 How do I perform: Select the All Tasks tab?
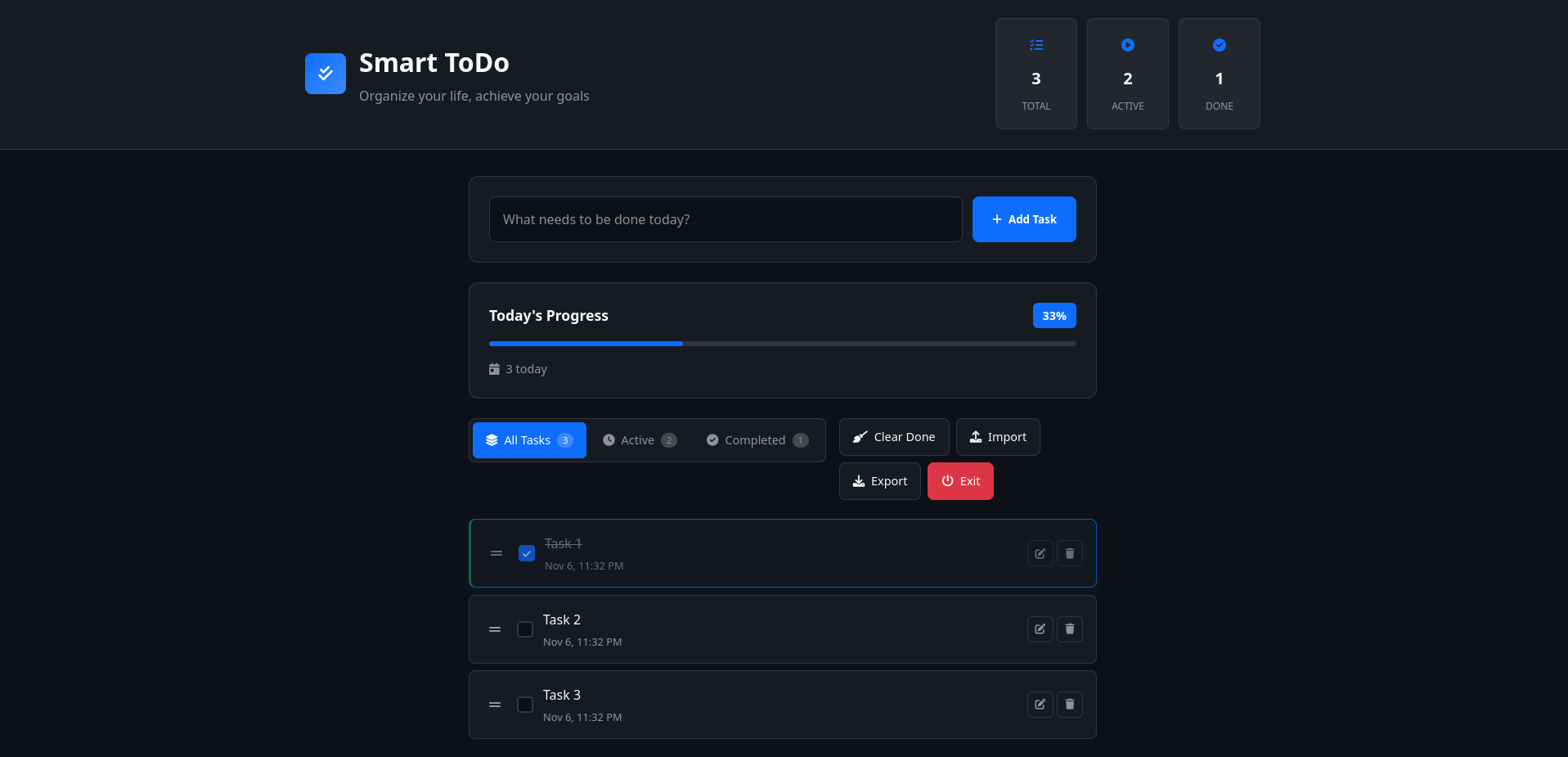(x=529, y=440)
